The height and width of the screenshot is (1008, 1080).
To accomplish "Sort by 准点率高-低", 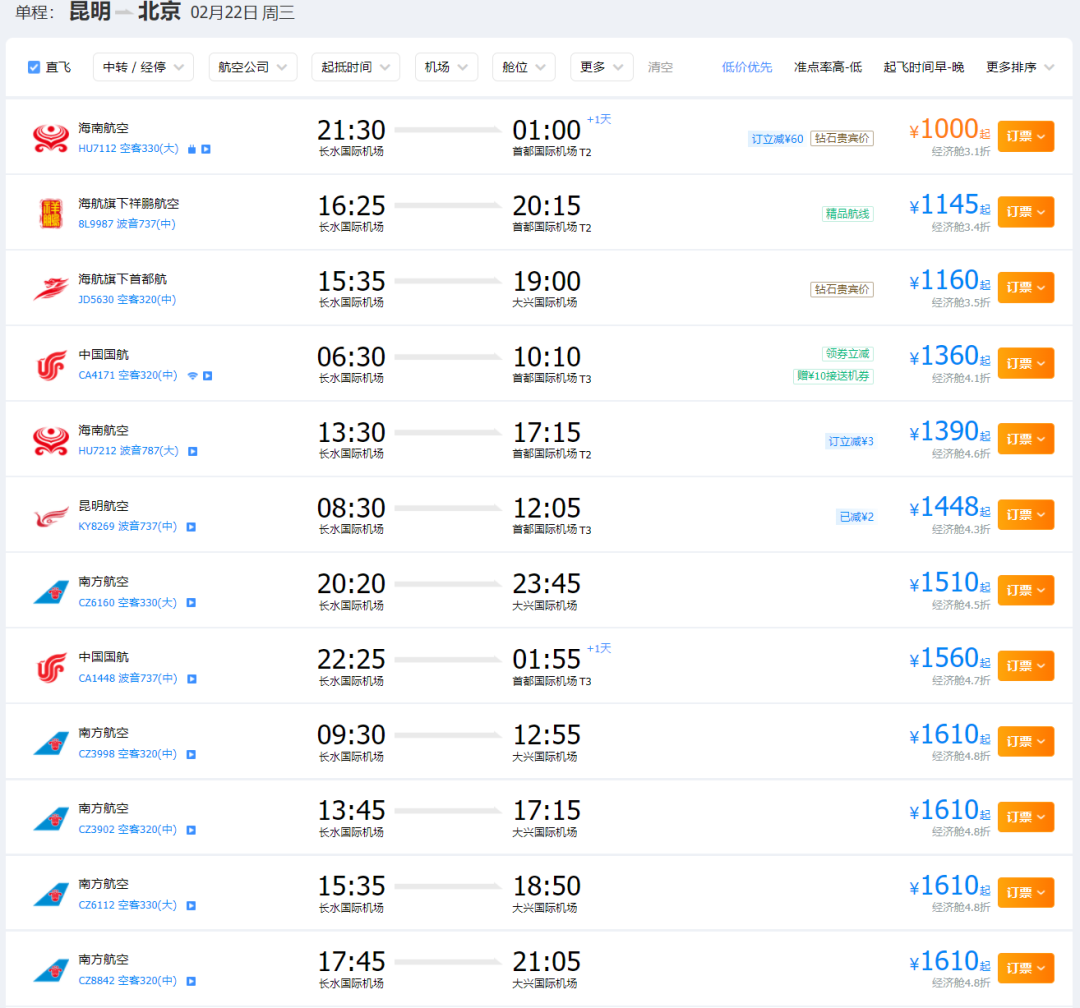I will coord(827,67).
